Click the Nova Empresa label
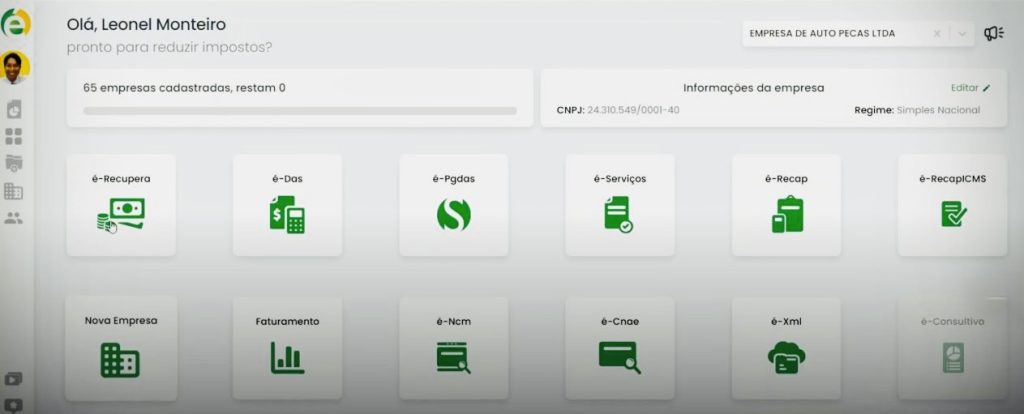The image size is (1024, 414). [121, 321]
